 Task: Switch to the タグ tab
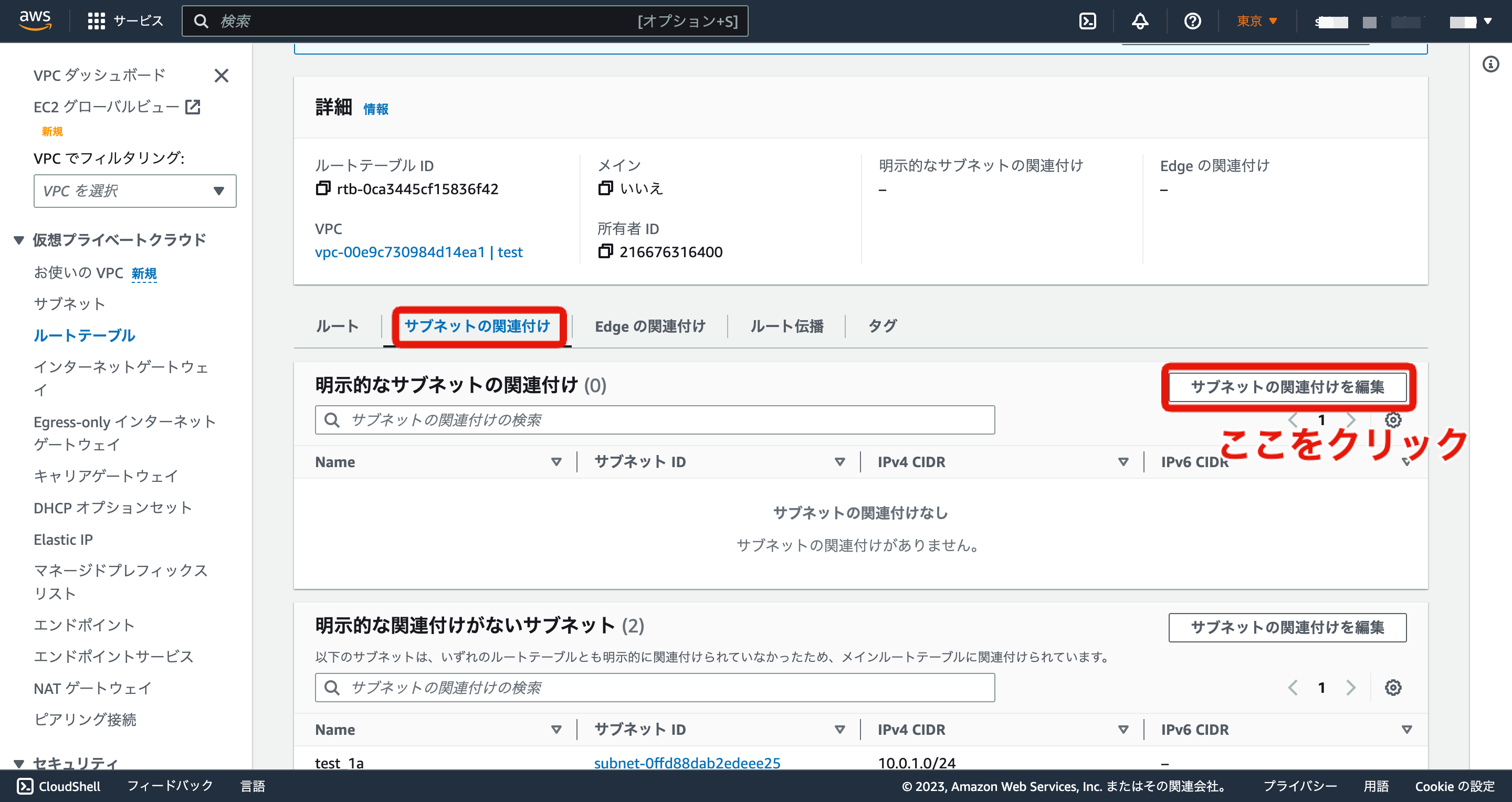tap(881, 326)
